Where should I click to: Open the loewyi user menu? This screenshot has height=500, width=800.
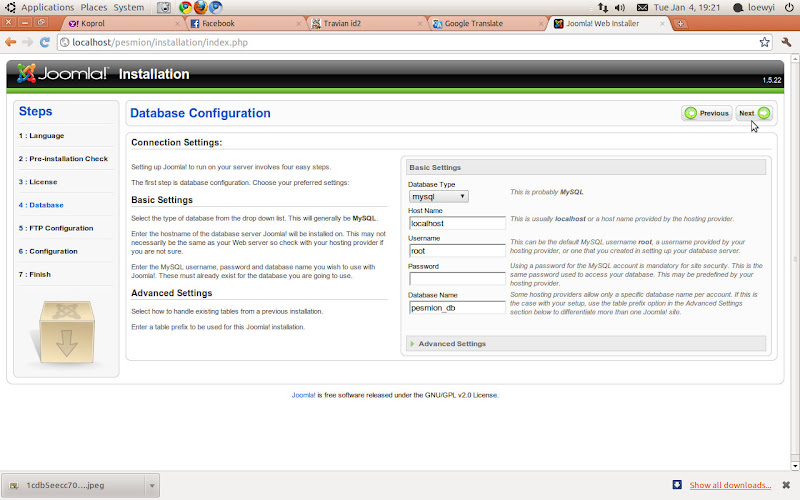754,7
